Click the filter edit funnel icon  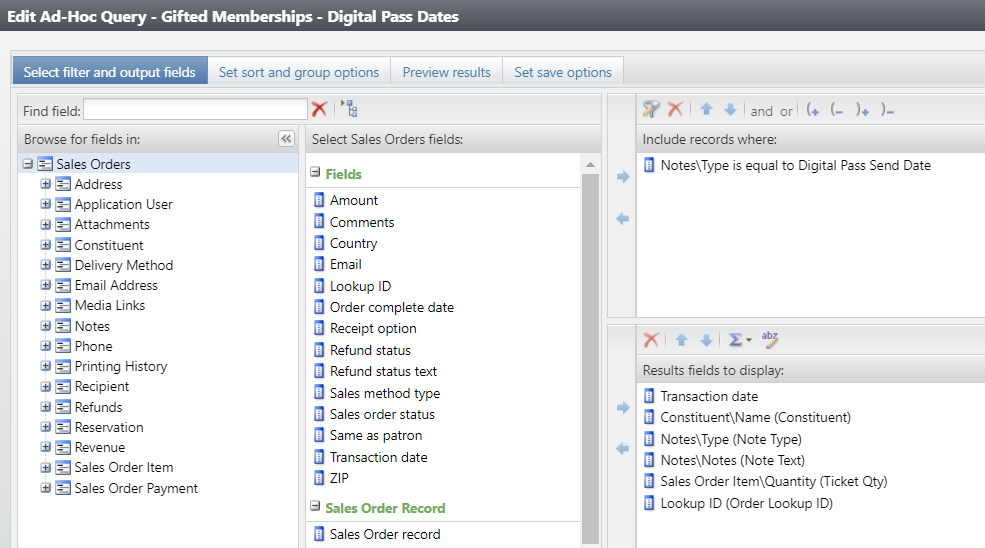point(651,109)
